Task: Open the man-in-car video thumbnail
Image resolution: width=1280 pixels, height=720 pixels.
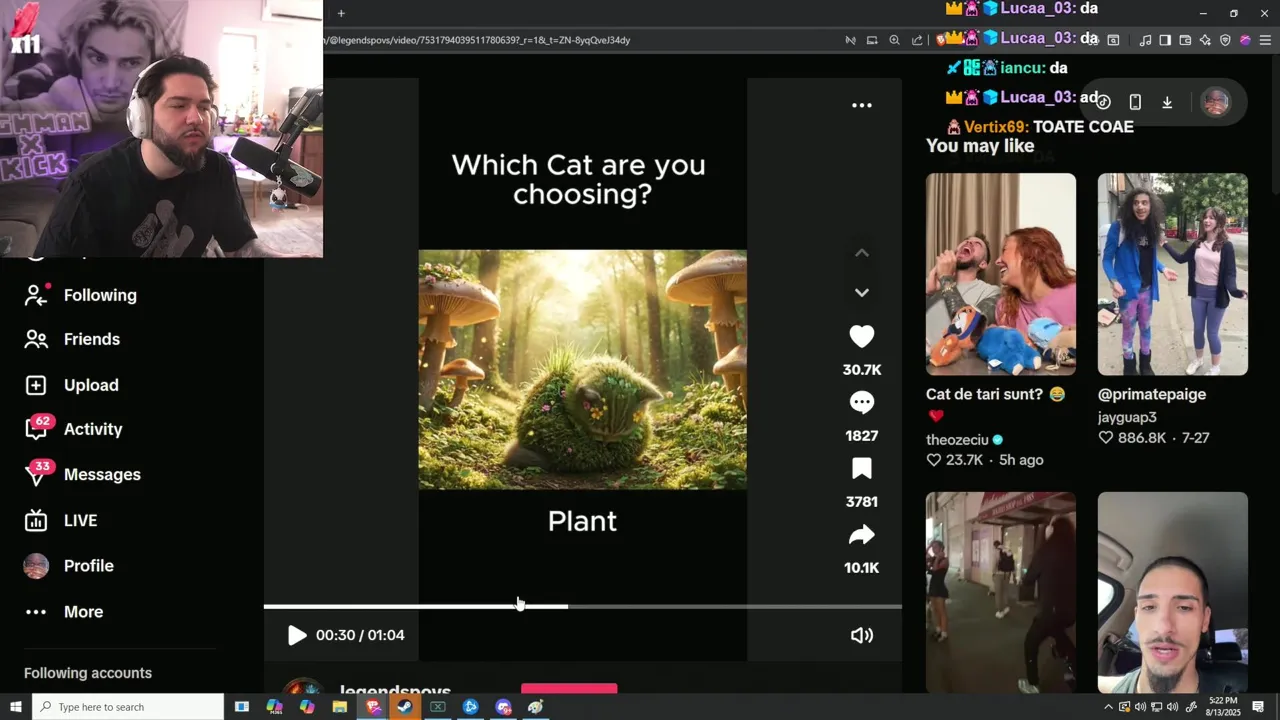Action: click(1173, 592)
